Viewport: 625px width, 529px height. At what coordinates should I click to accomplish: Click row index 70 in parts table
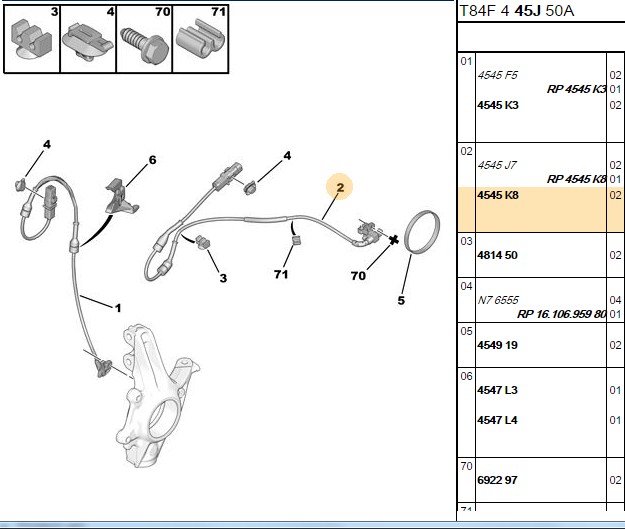coord(466,466)
